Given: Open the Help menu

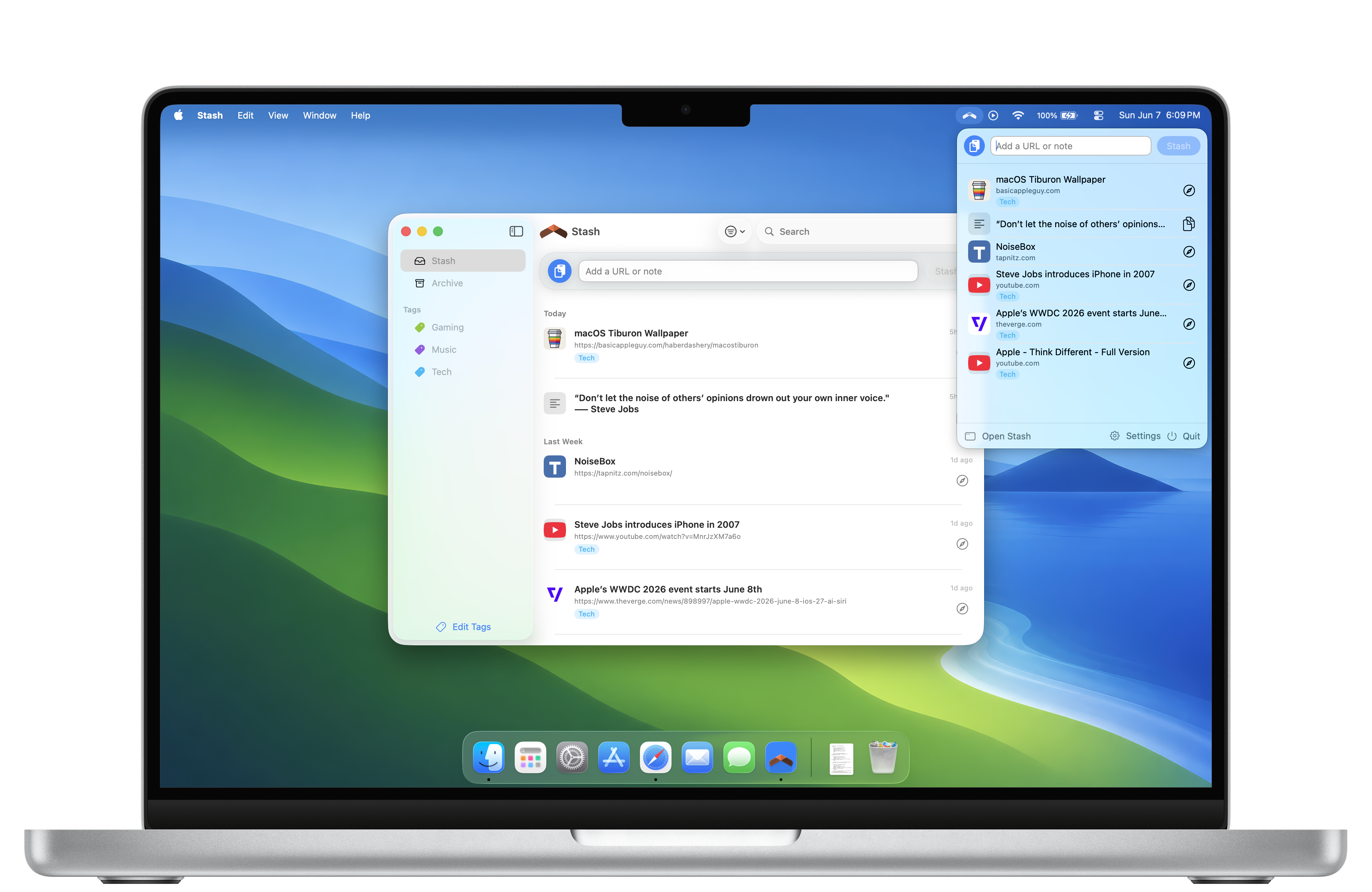Looking at the screenshot, I should coord(360,115).
